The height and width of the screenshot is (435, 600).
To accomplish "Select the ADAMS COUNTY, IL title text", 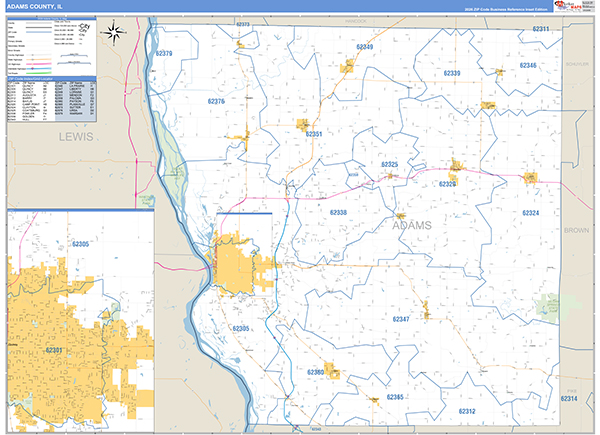I will pos(34,7).
